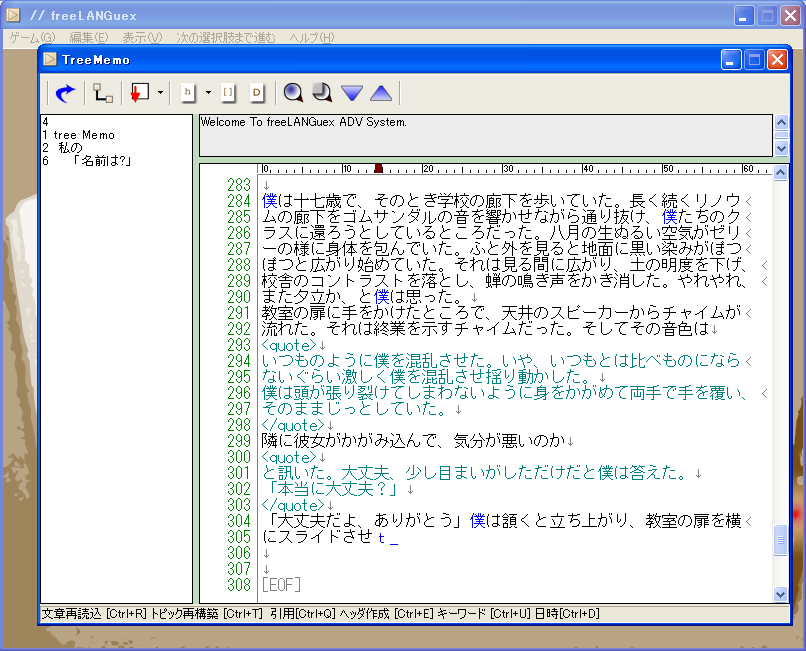
Task: Click the tree structure toolbar icon
Action: coord(103,93)
